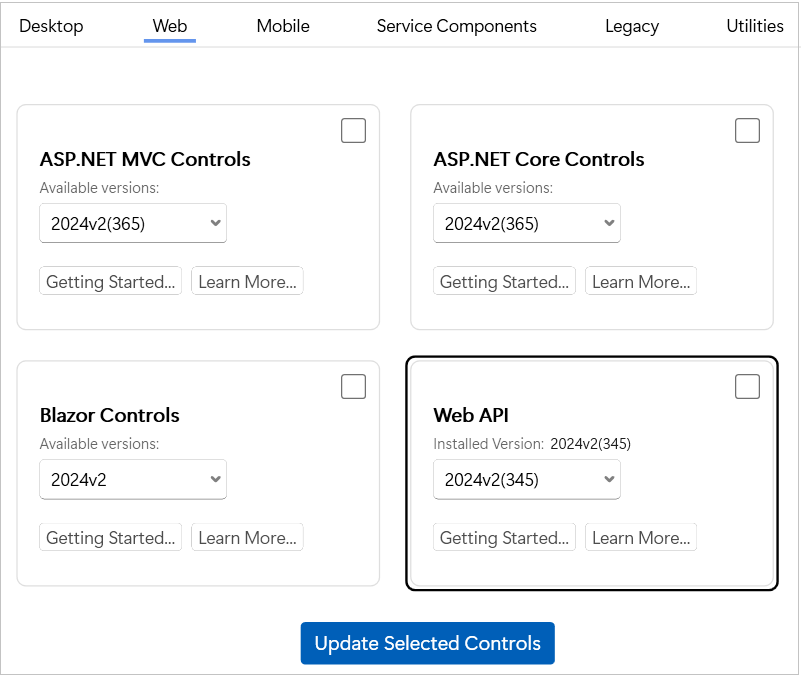Switch to the Desktop tab
The width and height of the screenshot is (801, 676).
coord(51,26)
